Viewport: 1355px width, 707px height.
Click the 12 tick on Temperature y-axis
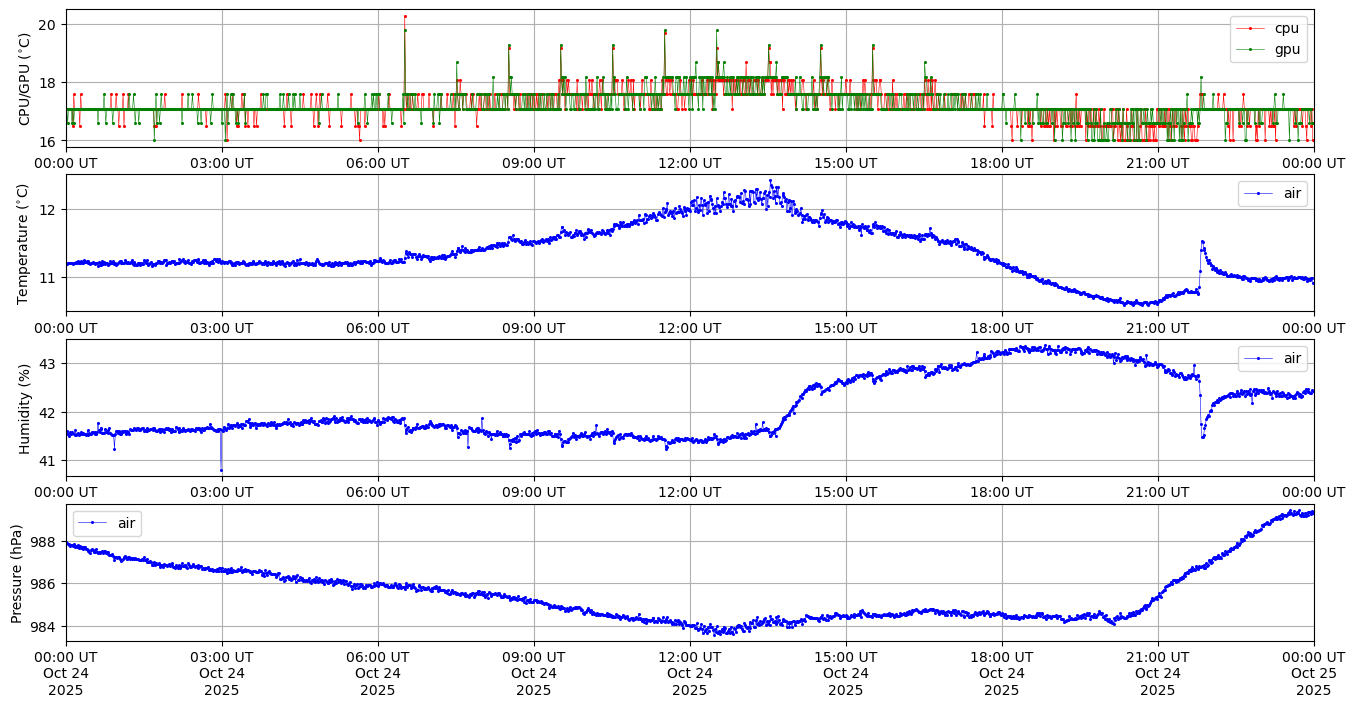click(50, 210)
